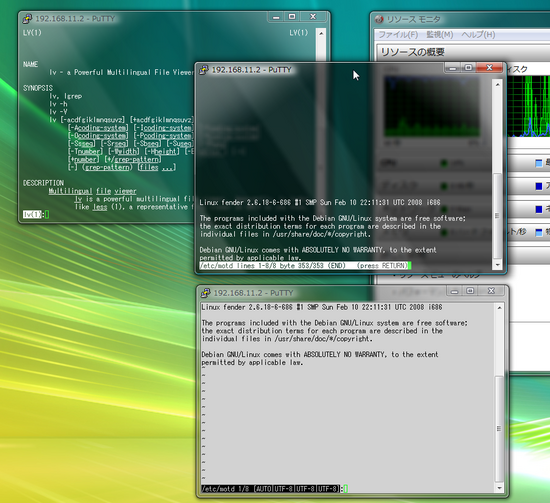Close the gray bottom PuTTY window
Screen dimensions: 550x503
(491, 291)
